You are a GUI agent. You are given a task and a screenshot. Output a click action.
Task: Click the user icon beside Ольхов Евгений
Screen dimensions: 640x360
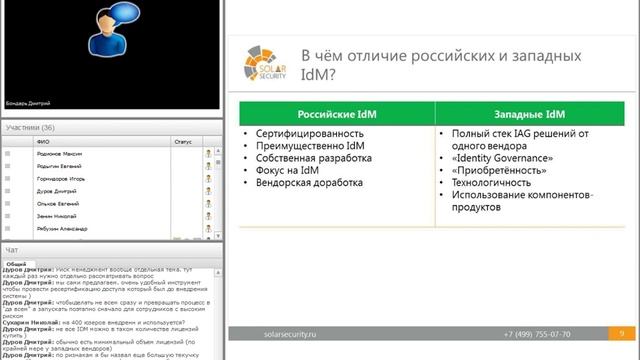click(209, 204)
